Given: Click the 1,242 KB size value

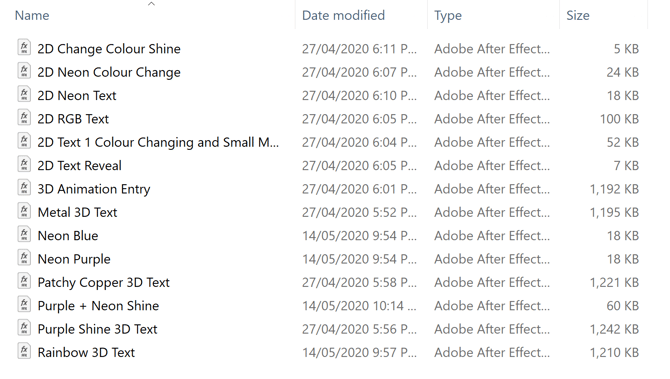Looking at the screenshot, I should tap(614, 329).
